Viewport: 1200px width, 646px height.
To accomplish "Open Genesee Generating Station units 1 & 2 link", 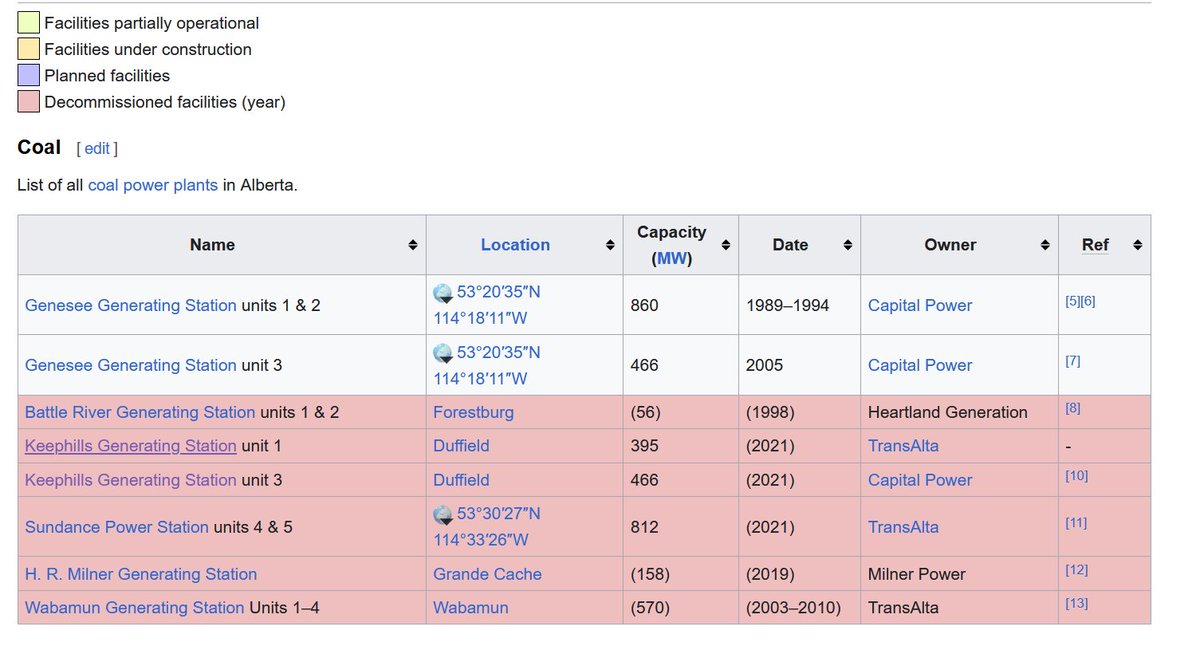I will pyautogui.click(x=131, y=305).
